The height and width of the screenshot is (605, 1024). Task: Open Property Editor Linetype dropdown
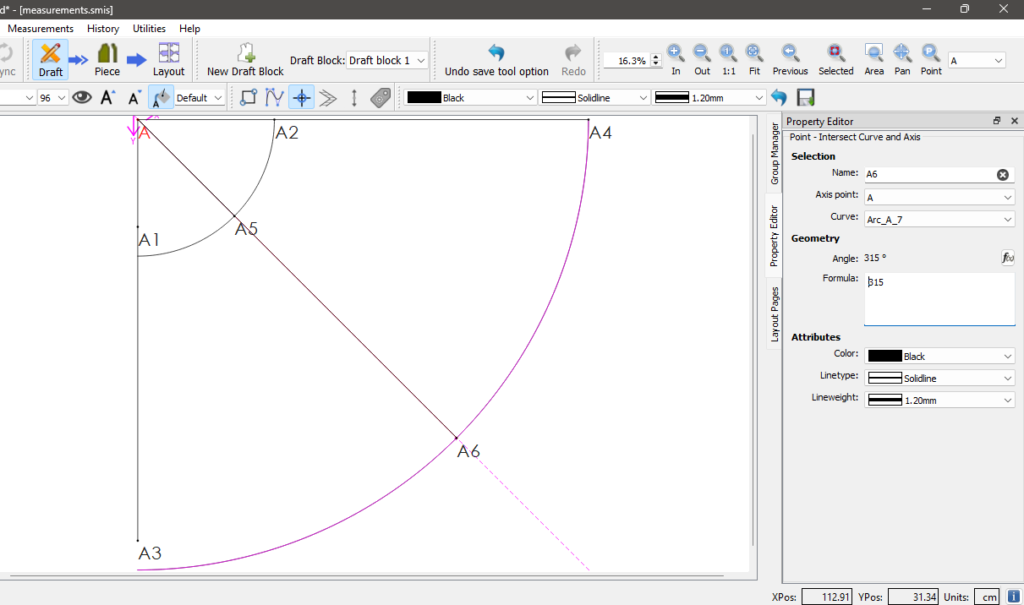point(939,378)
